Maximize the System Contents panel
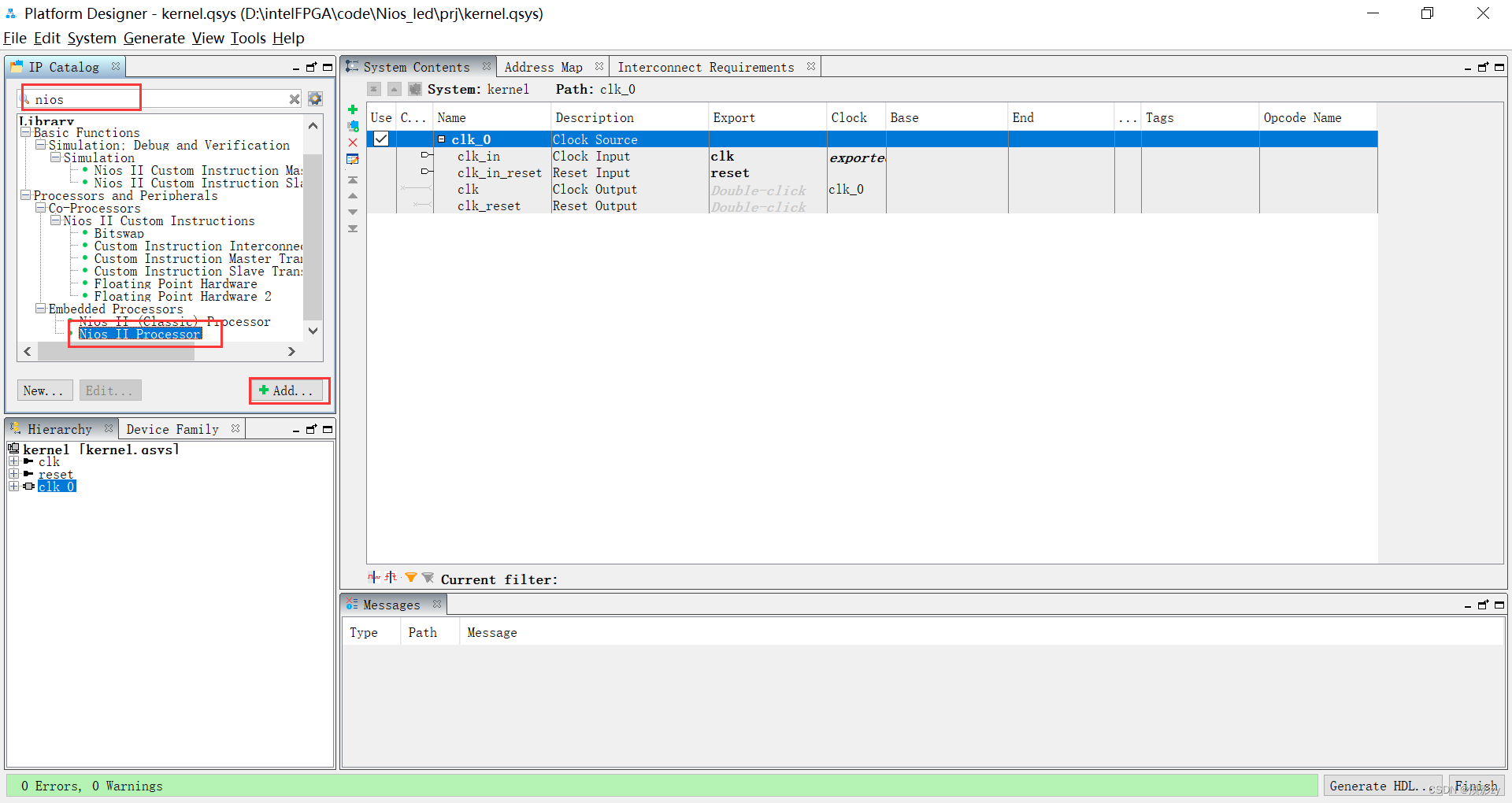Viewport: 1512px width, 803px height. point(1499,67)
